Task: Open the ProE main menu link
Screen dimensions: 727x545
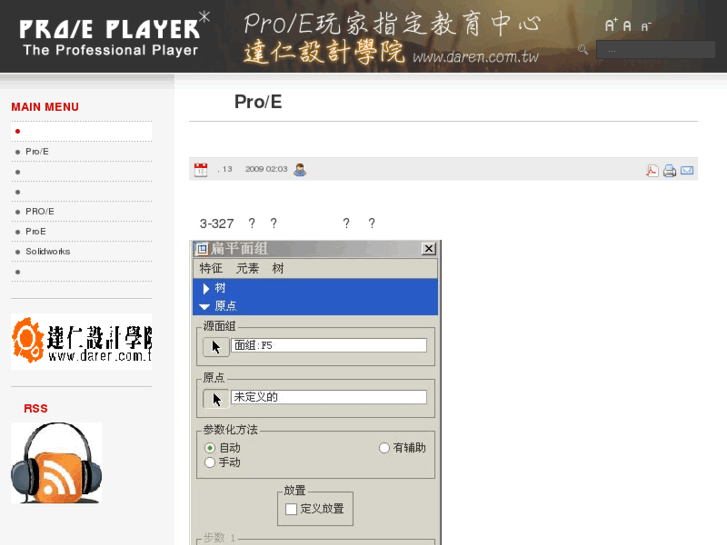Action: (x=36, y=231)
